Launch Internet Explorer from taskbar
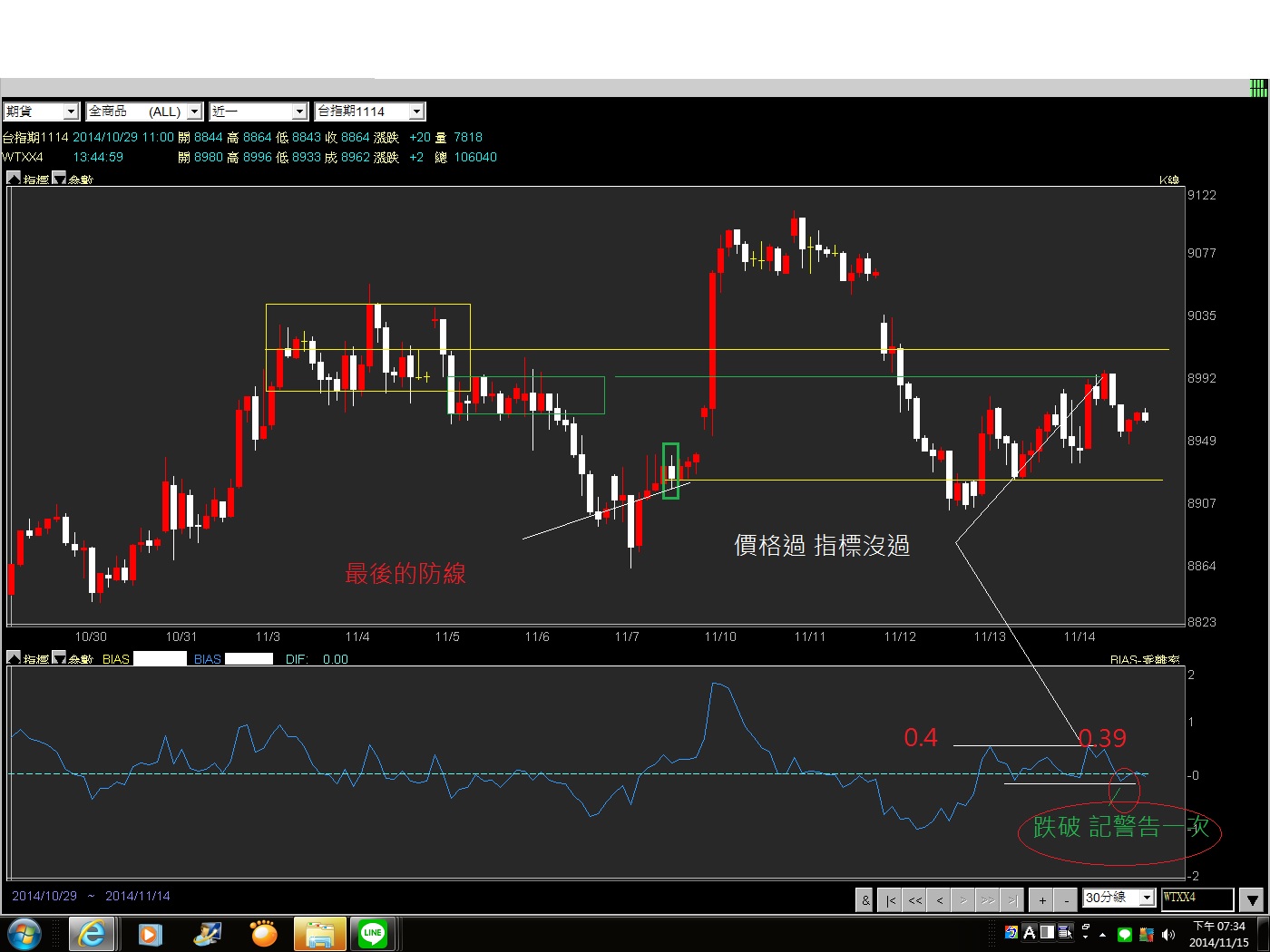The width and height of the screenshot is (1270, 952). tap(91, 934)
